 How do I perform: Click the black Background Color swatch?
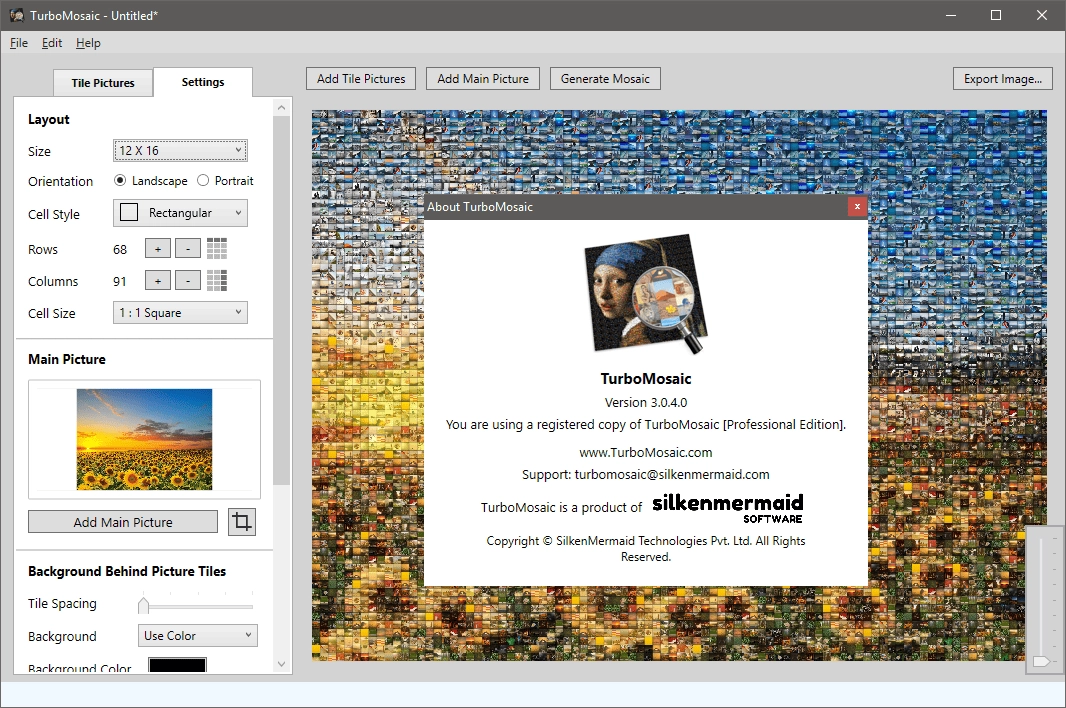(x=177, y=665)
